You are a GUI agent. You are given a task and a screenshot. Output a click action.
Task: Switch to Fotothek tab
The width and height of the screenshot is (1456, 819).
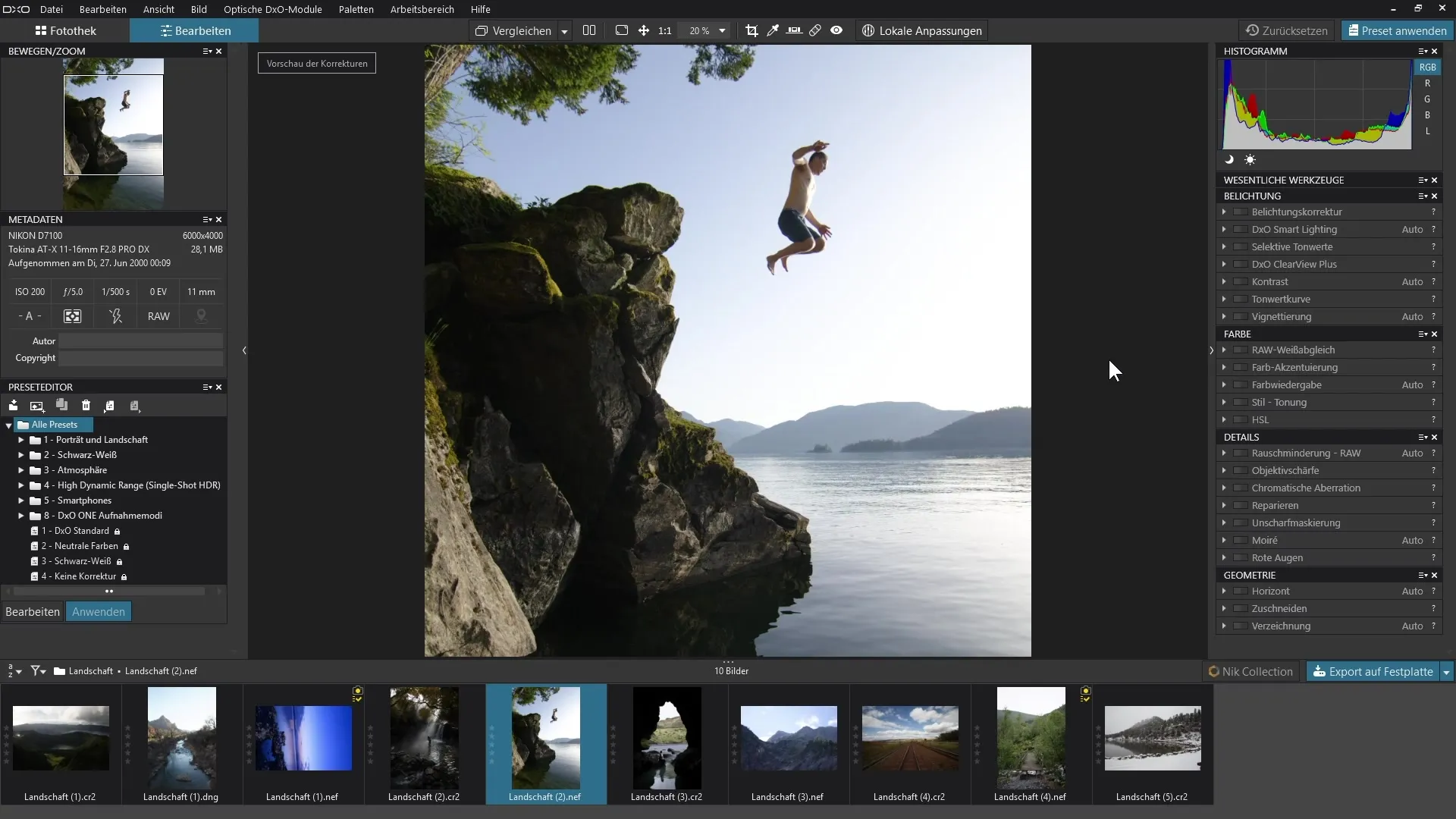coord(65,31)
